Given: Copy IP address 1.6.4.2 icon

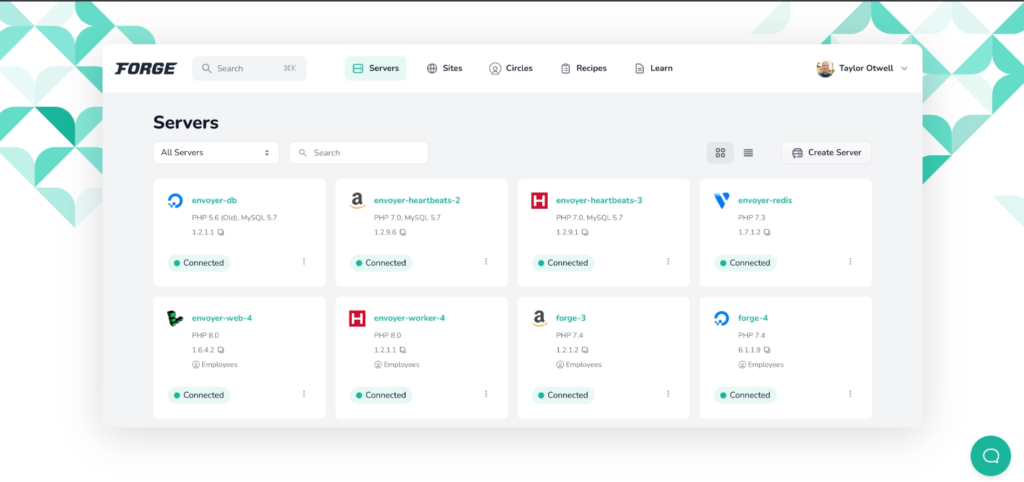Looking at the screenshot, I should click(221, 350).
